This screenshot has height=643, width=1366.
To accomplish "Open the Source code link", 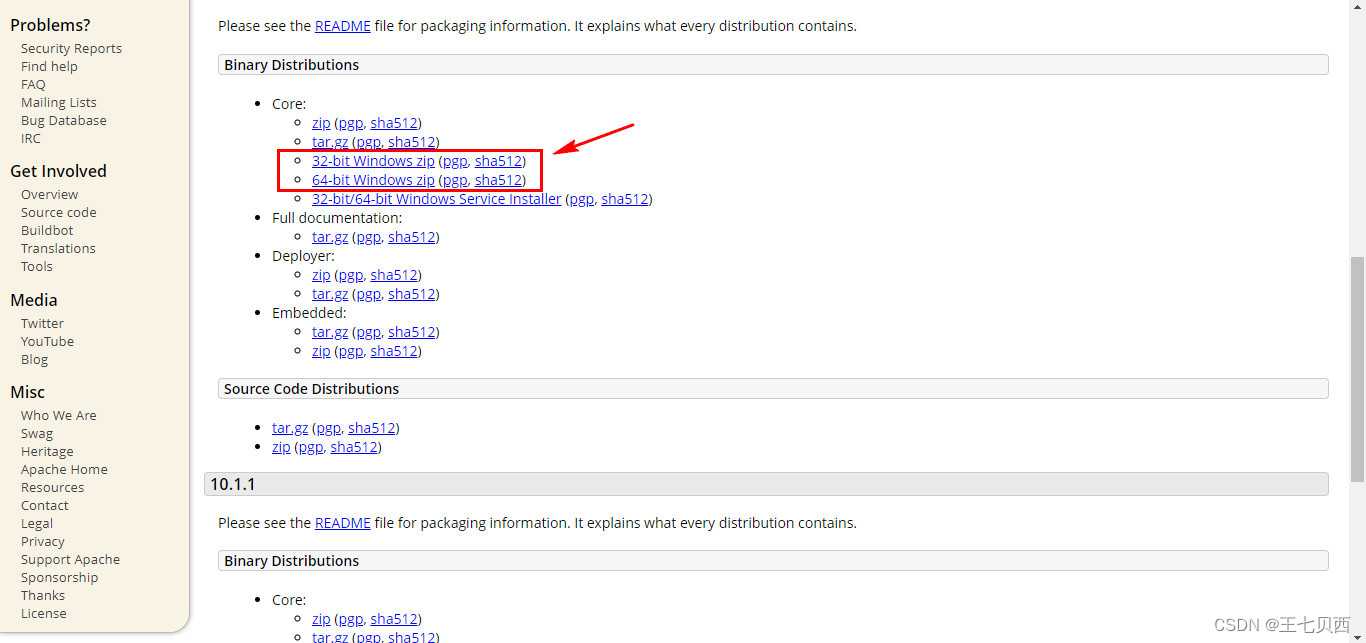I will coord(59,212).
